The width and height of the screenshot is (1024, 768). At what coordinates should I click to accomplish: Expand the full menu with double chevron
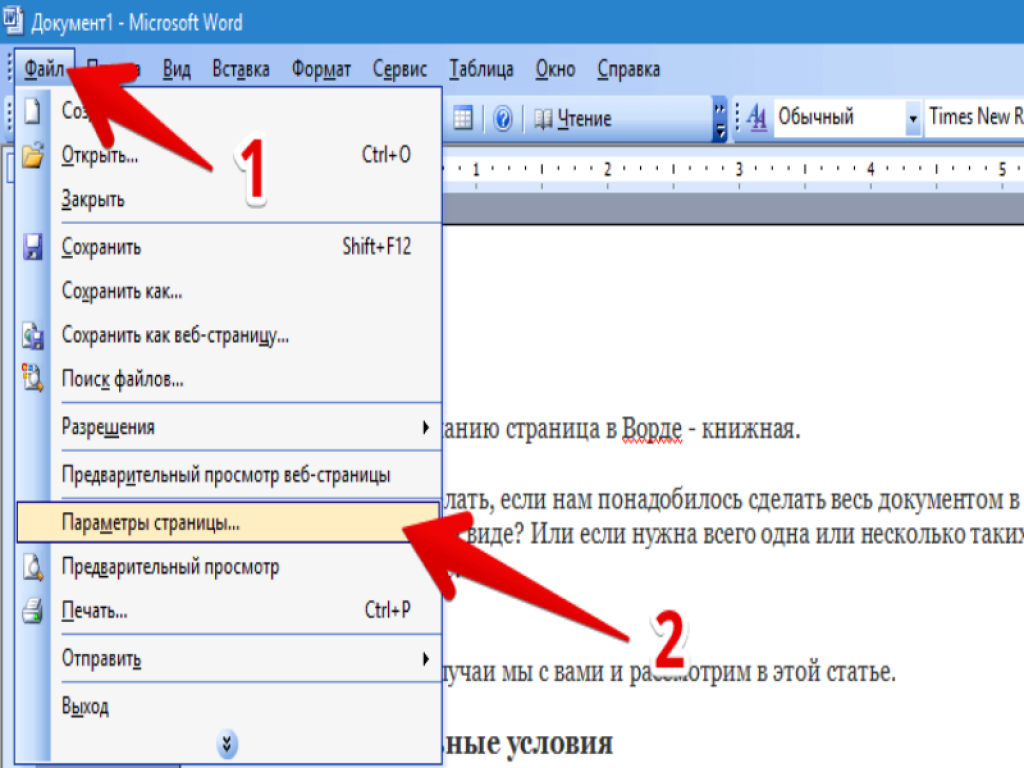[x=227, y=744]
